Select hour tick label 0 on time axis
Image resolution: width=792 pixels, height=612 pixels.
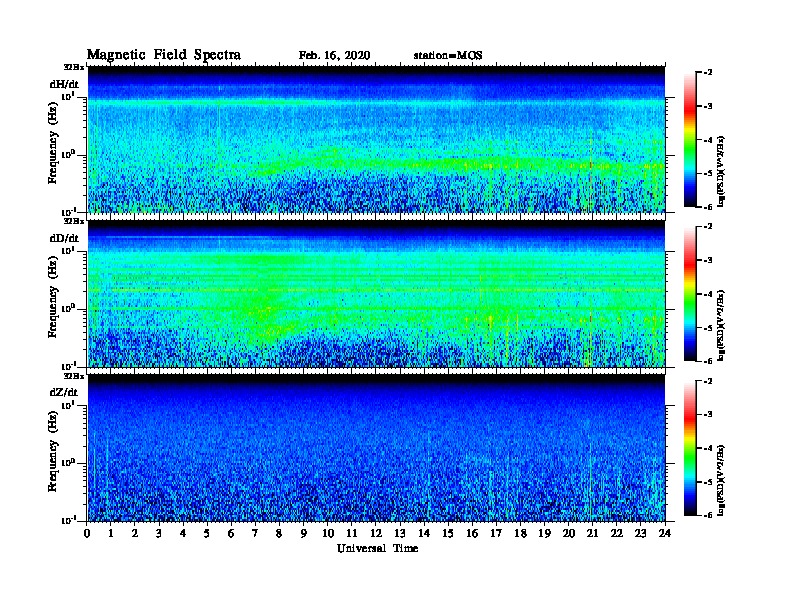pos(87,533)
